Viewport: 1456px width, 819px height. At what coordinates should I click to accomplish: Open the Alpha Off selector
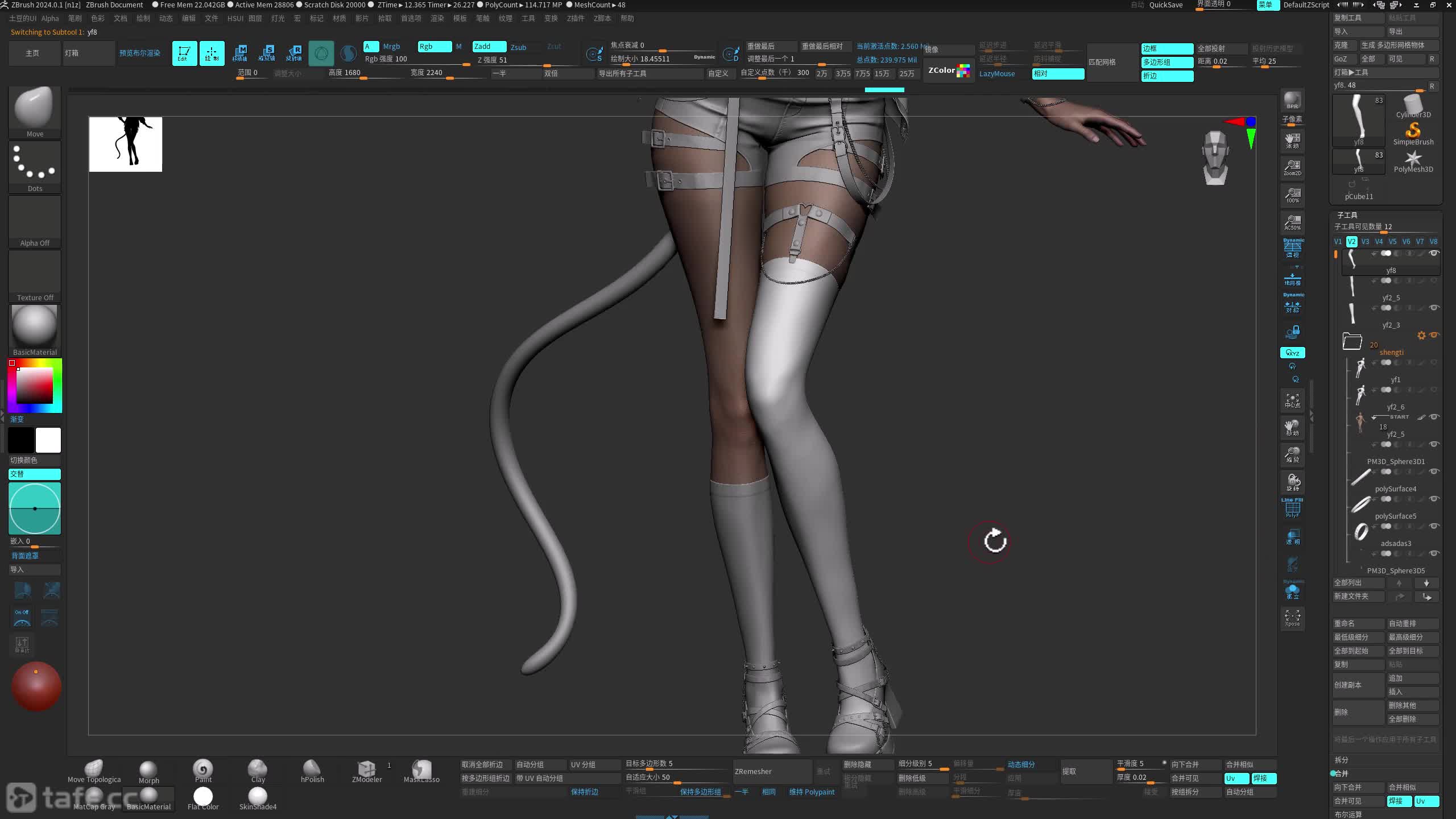coord(35,221)
